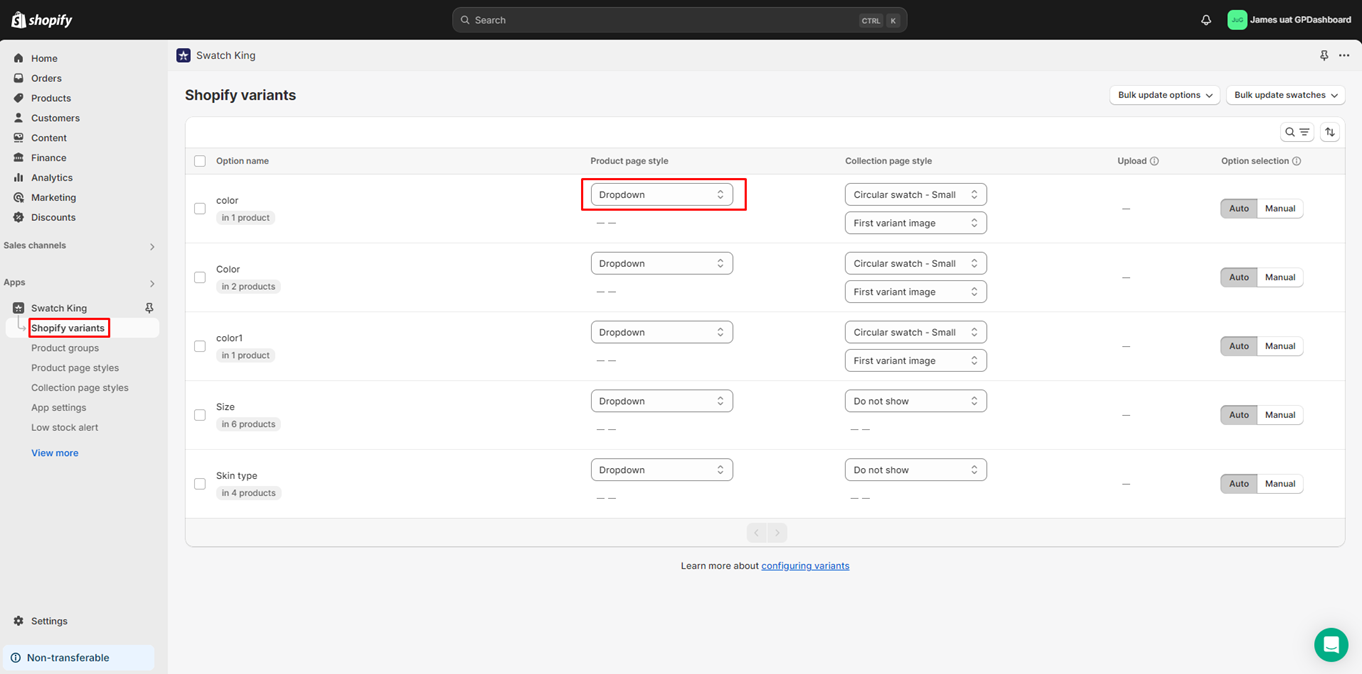Open the chat support bubble
Screen dimensions: 1362x674
(x=1330, y=645)
